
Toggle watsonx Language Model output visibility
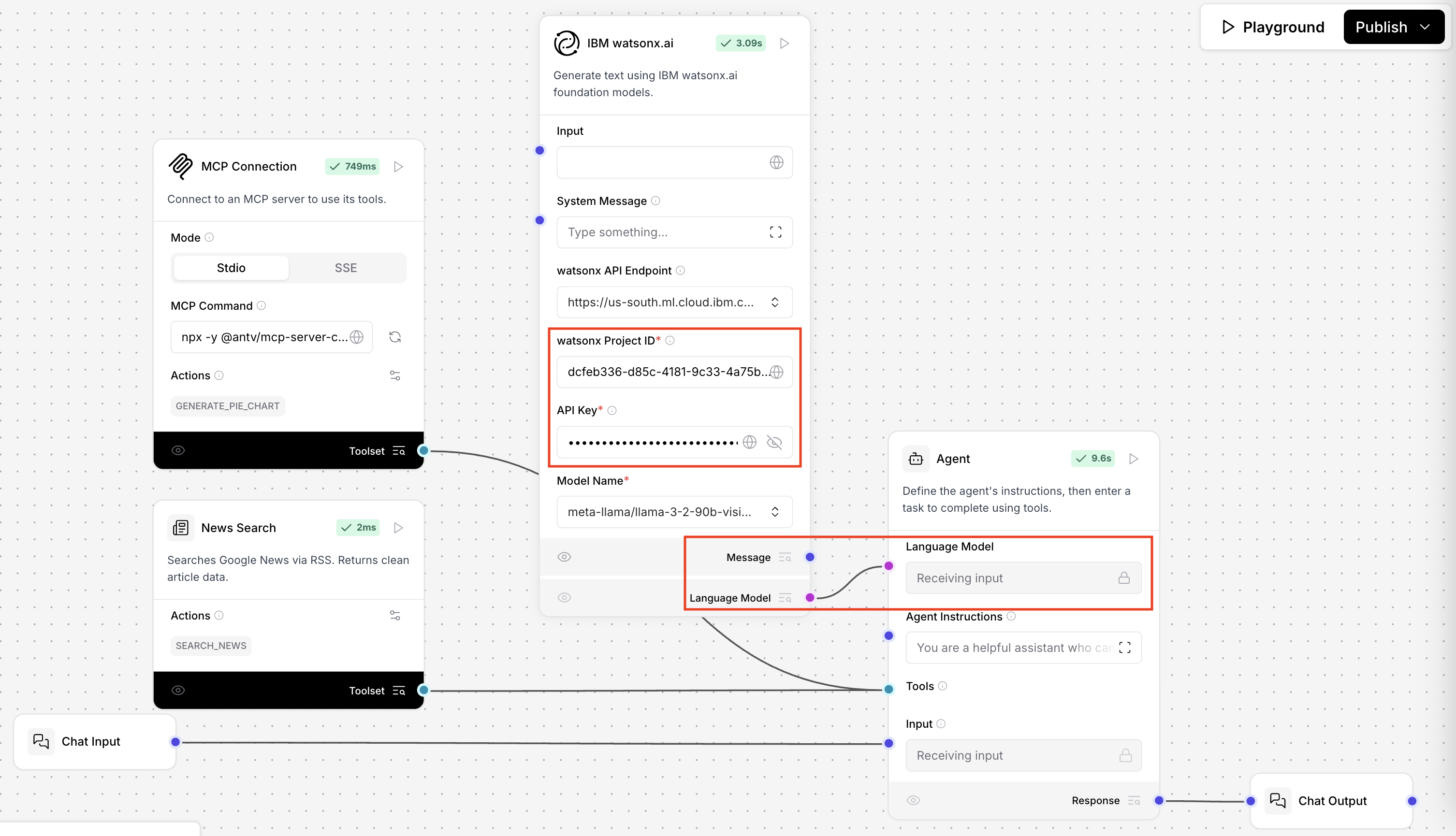(564, 598)
